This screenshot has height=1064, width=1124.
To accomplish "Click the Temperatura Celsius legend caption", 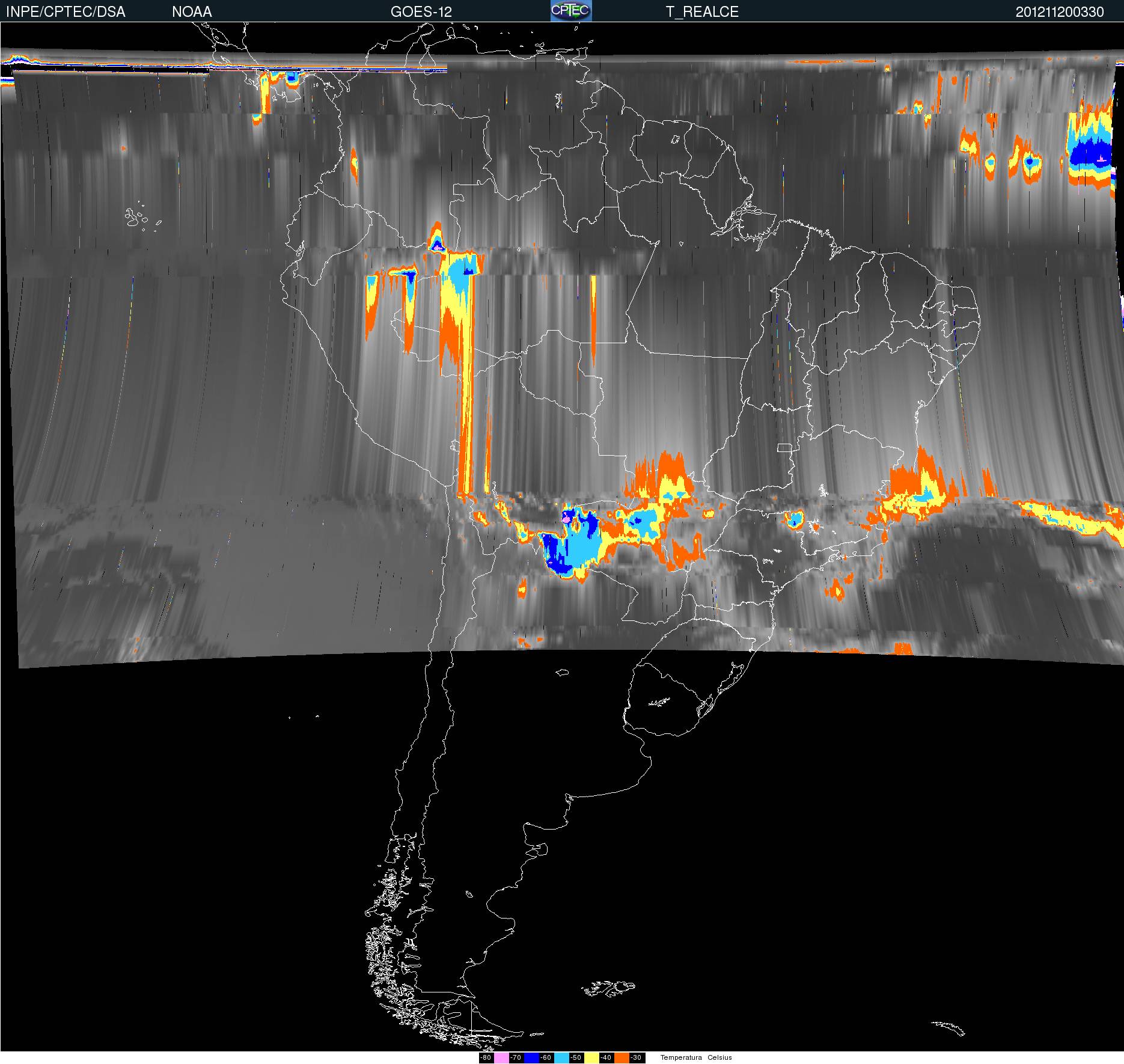I will pos(696,1058).
